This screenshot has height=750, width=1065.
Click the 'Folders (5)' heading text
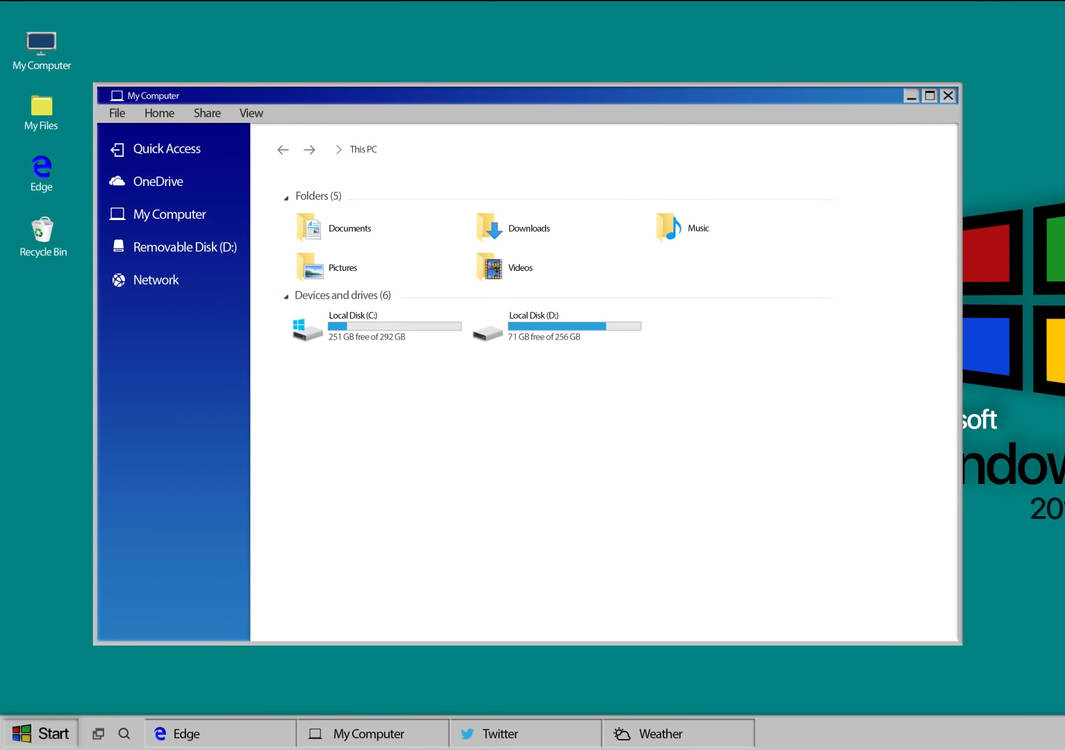pos(318,196)
